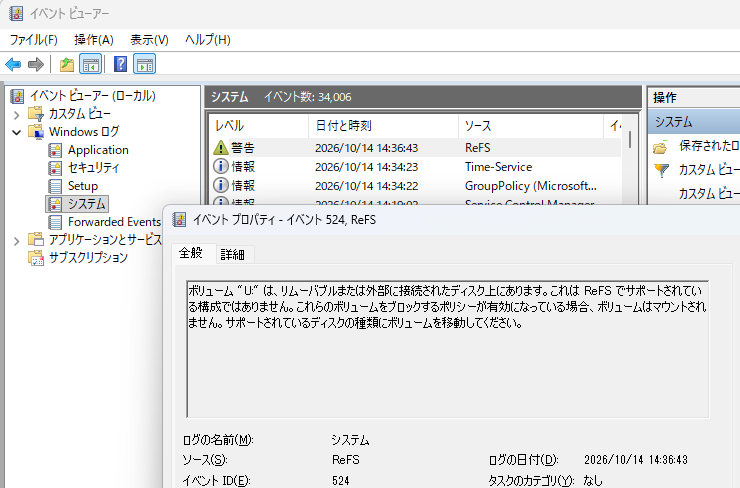Sort by the レベル column header

259,126
